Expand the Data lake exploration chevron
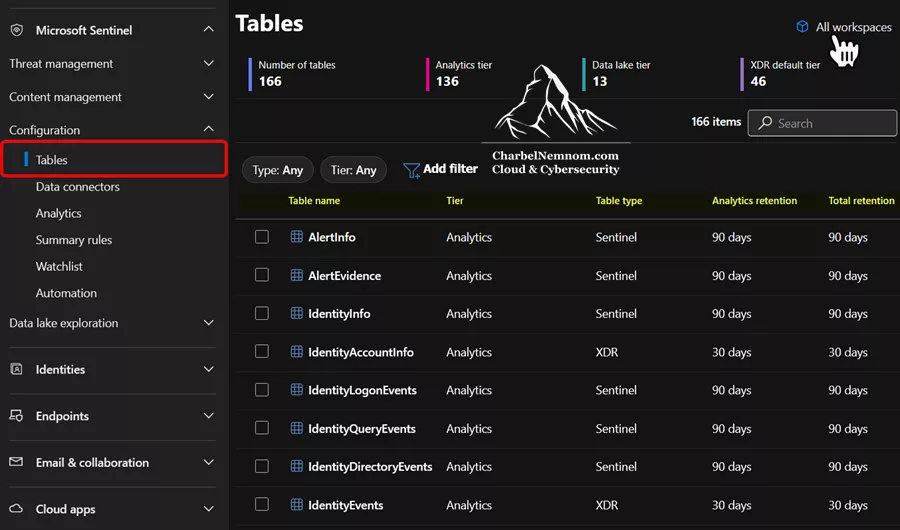The image size is (900, 530). click(209, 323)
